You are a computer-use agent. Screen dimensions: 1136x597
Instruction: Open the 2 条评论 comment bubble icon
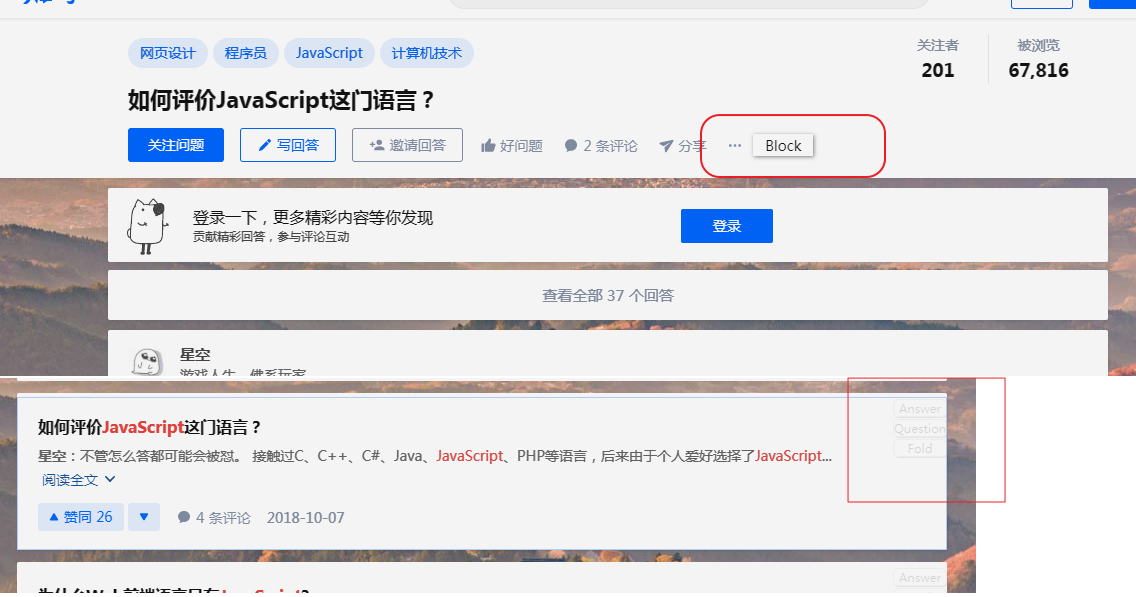click(x=569, y=144)
